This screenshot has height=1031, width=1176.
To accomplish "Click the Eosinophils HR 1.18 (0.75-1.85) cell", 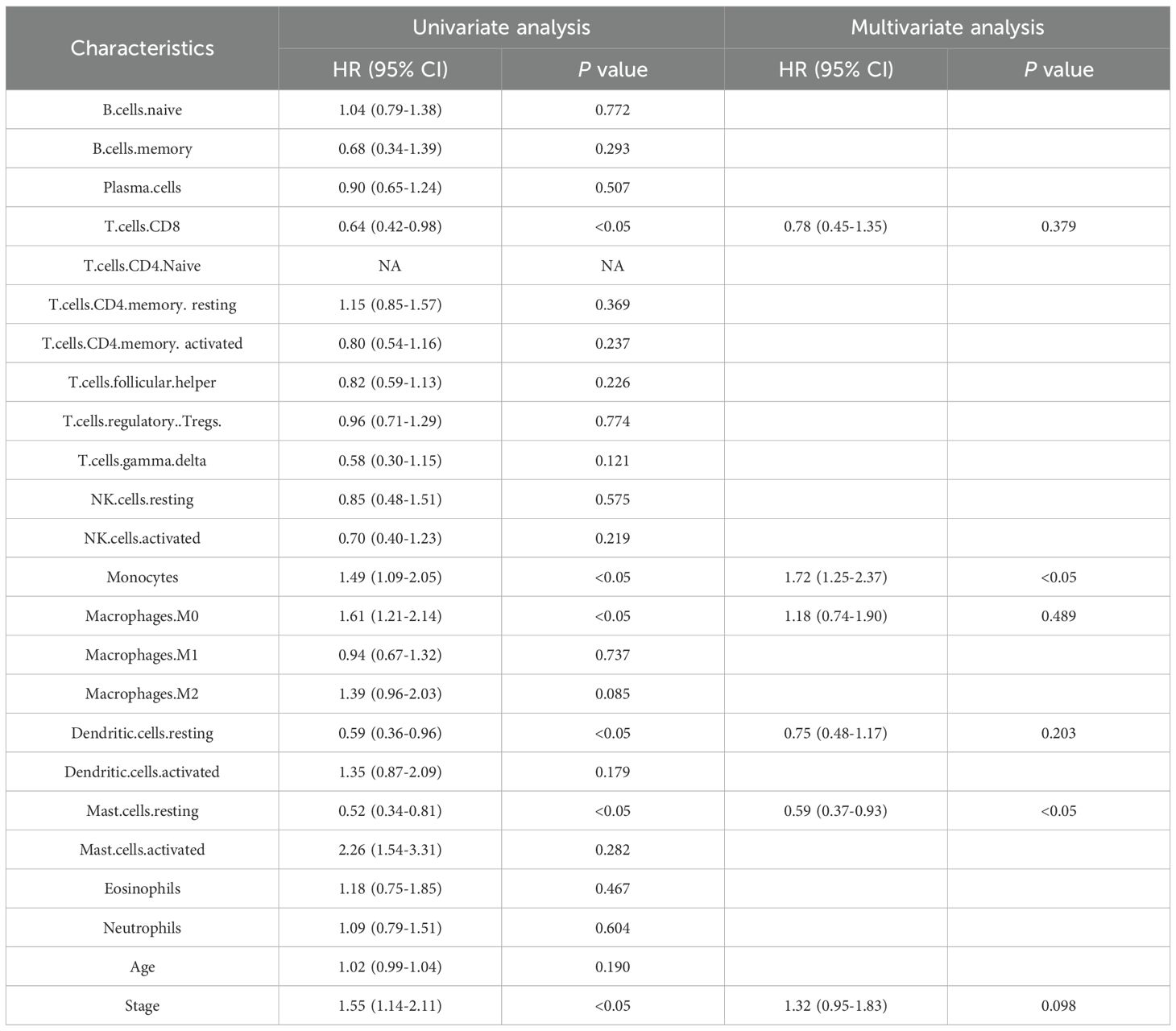I will tap(390, 889).
